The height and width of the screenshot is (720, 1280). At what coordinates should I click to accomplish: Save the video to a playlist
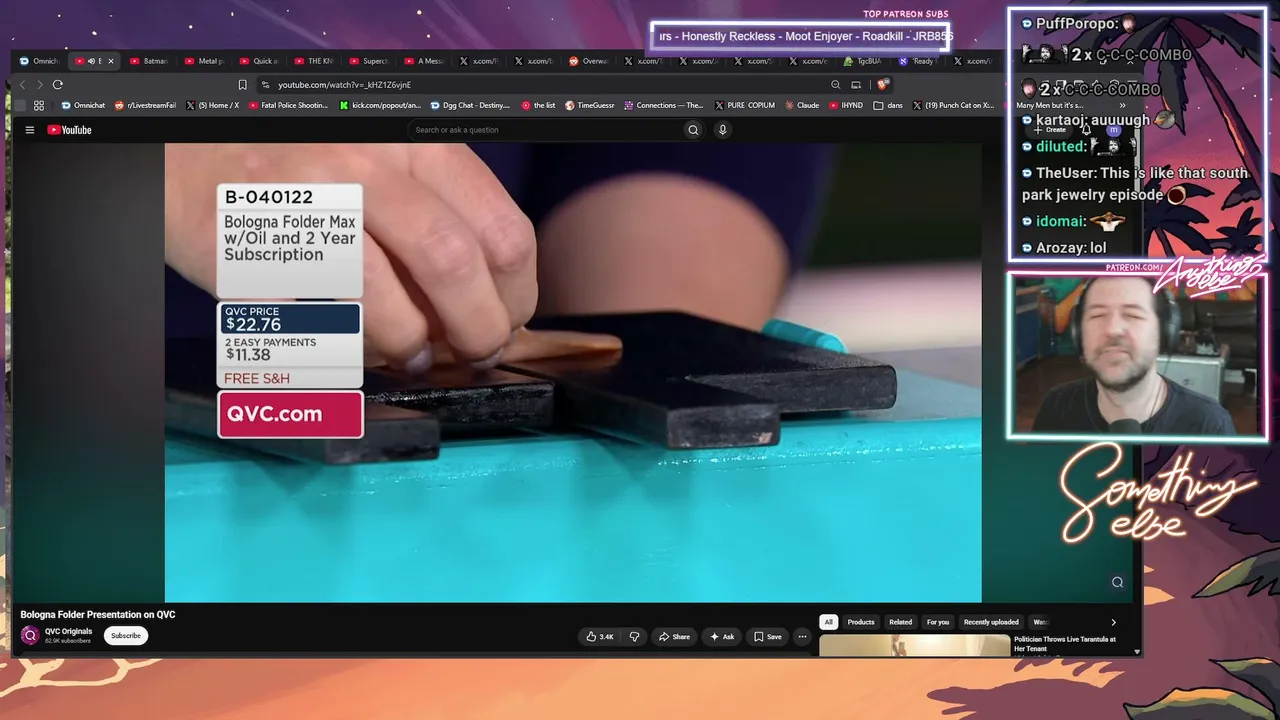click(x=768, y=637)
